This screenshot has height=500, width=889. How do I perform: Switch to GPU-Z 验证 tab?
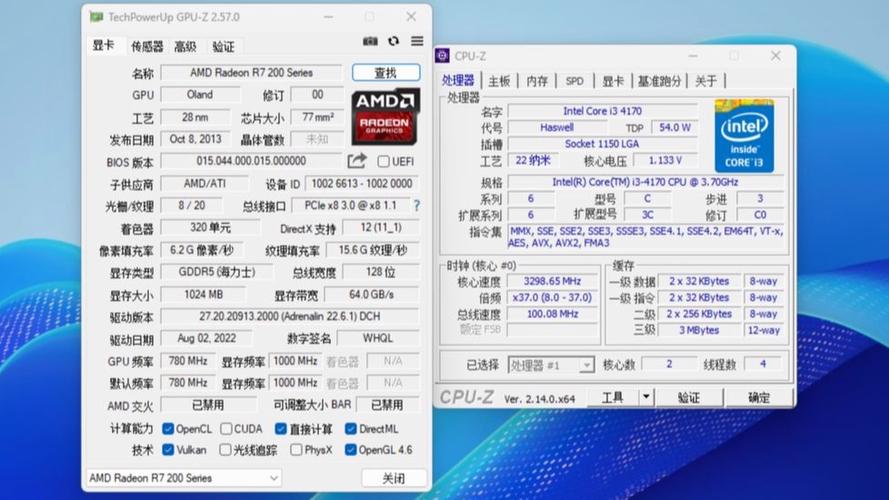[x=223, y=46]
